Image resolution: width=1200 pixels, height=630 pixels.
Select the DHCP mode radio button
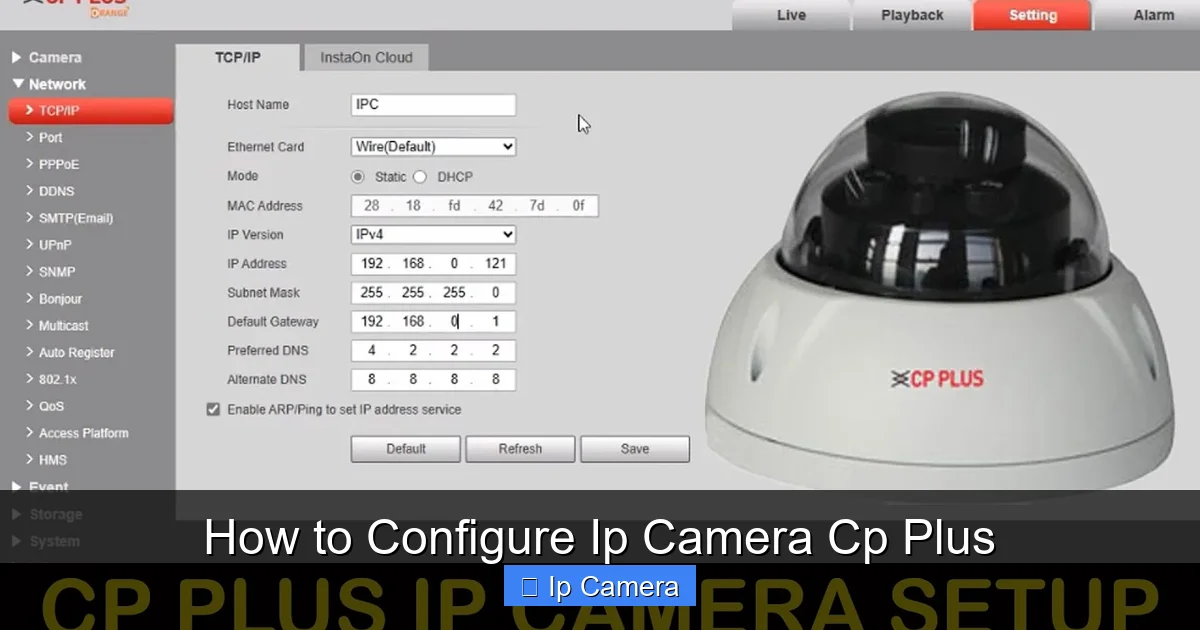[x=420, y=177]
